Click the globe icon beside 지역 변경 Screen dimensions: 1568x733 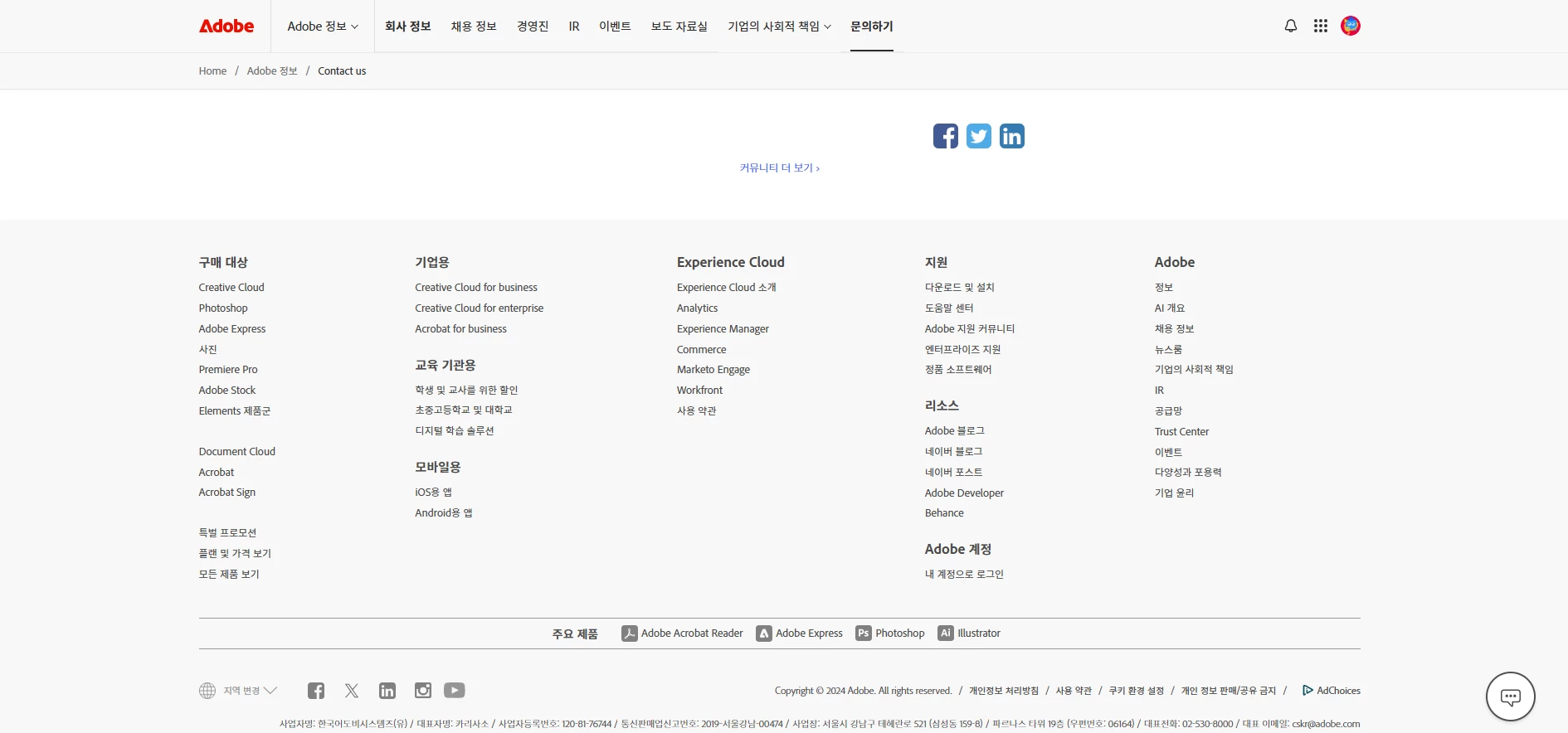(207, 691)
